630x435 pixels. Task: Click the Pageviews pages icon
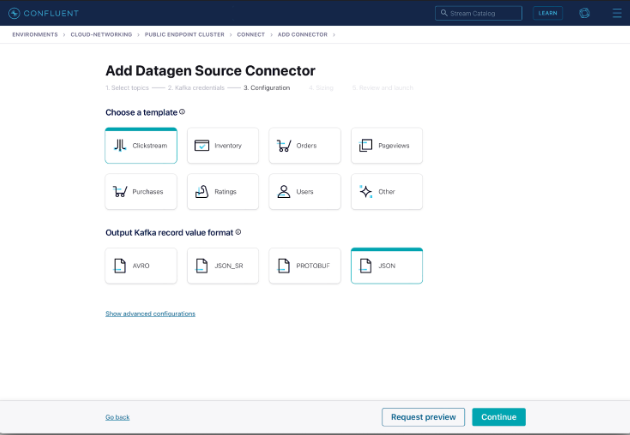pos(366,145)
